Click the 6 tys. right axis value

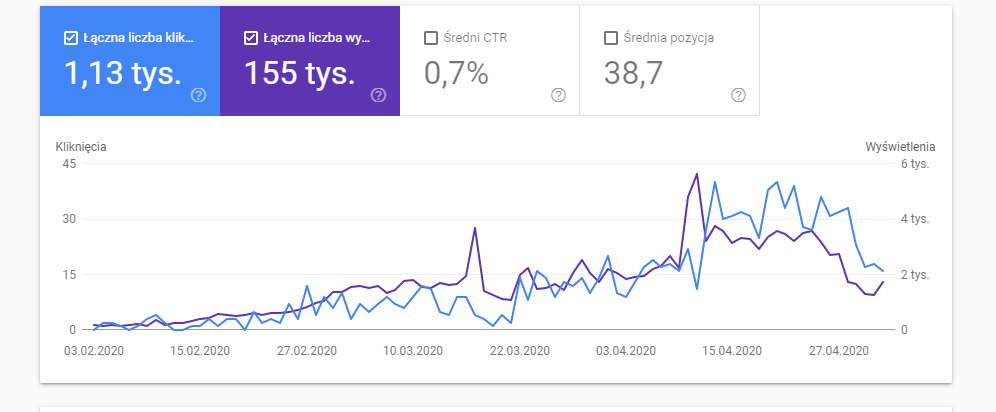[x=916, y=164]
